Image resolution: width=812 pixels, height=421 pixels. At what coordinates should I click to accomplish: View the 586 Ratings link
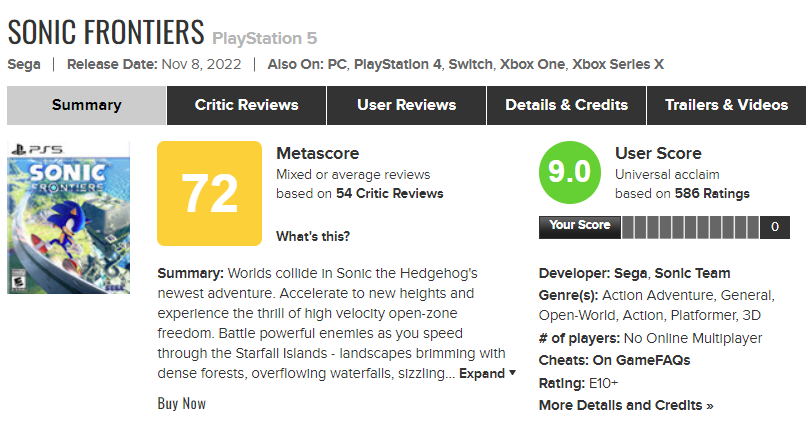pos(712,193)
